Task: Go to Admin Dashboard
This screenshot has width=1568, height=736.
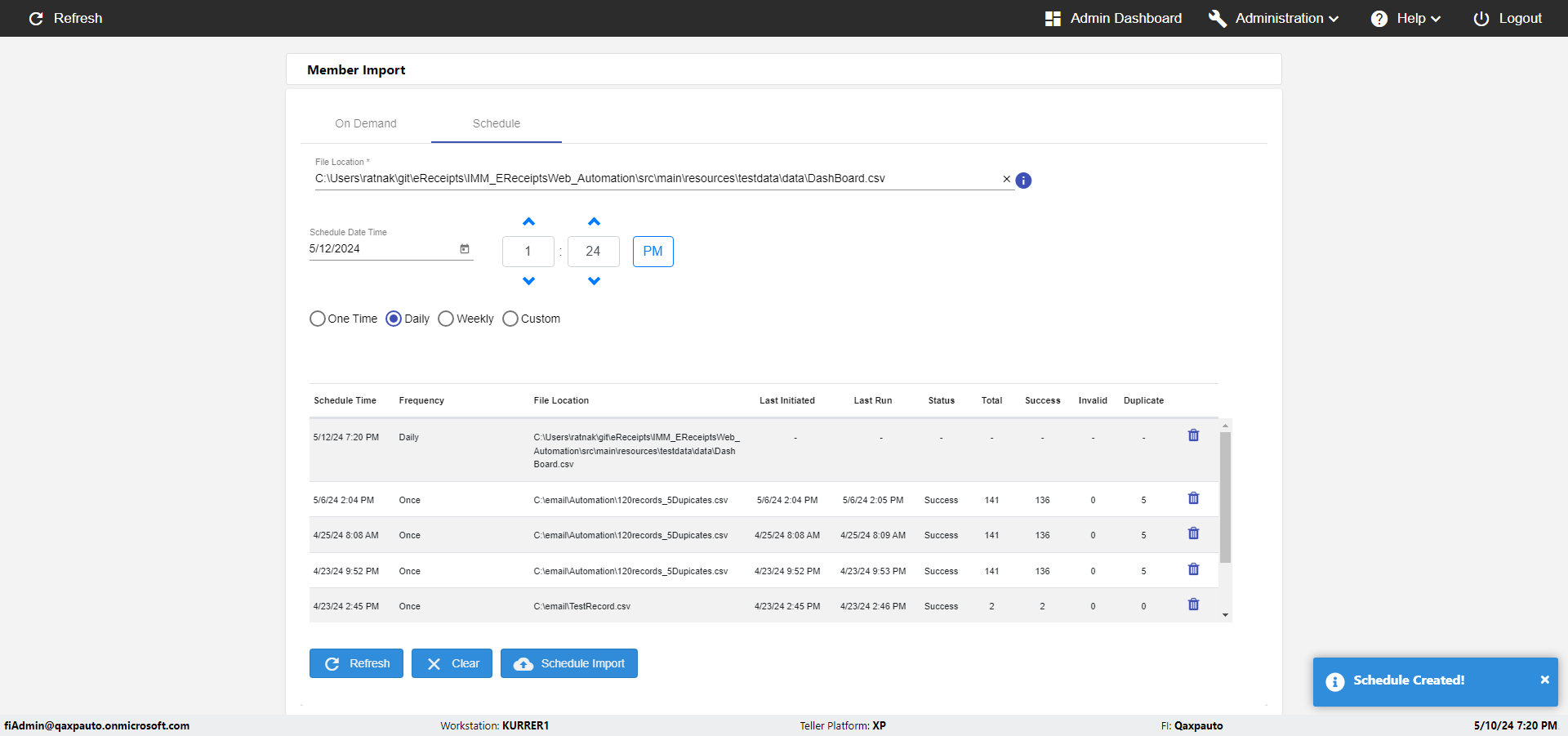Action: click(x=1113, y=18)
